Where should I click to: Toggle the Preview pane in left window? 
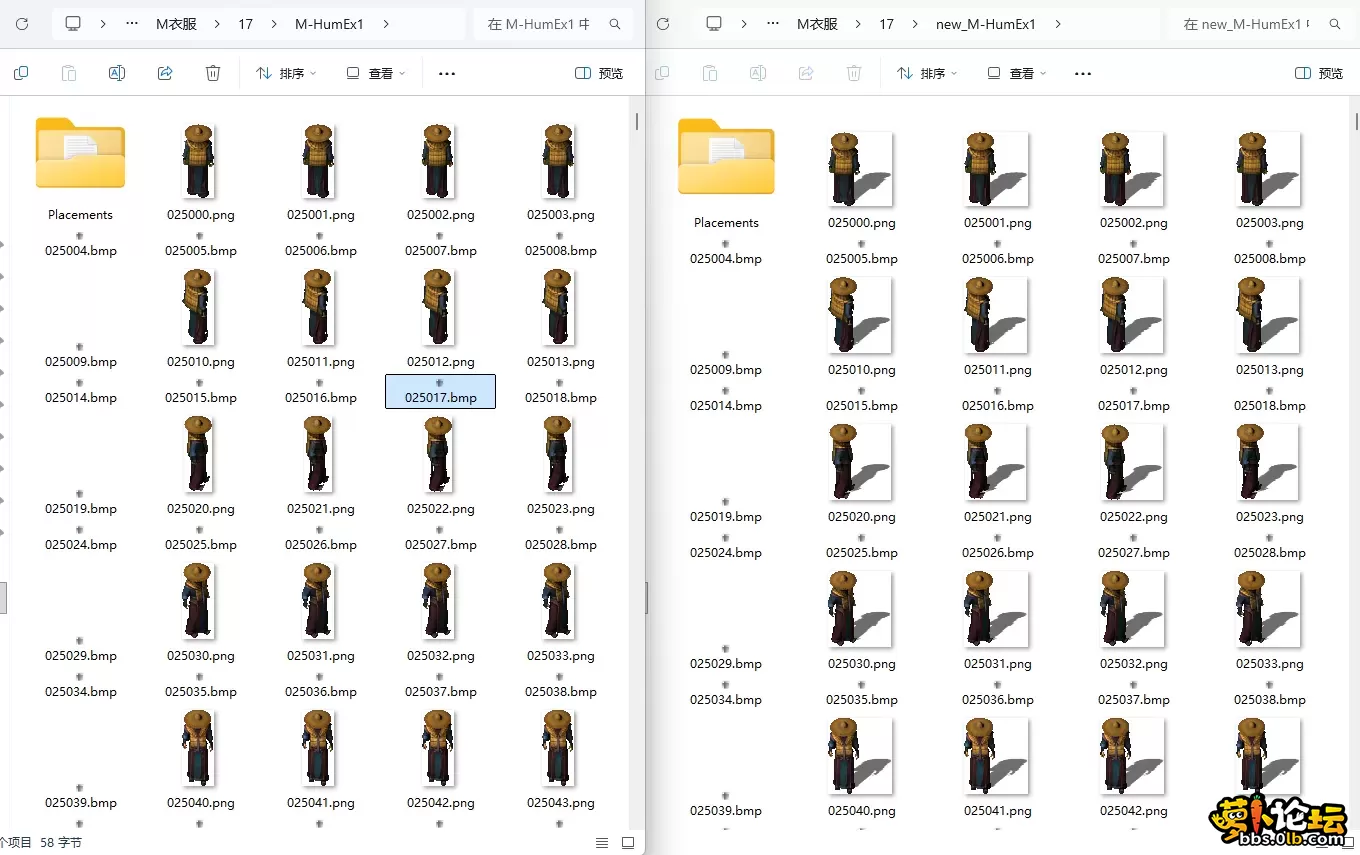click(599, 73)
